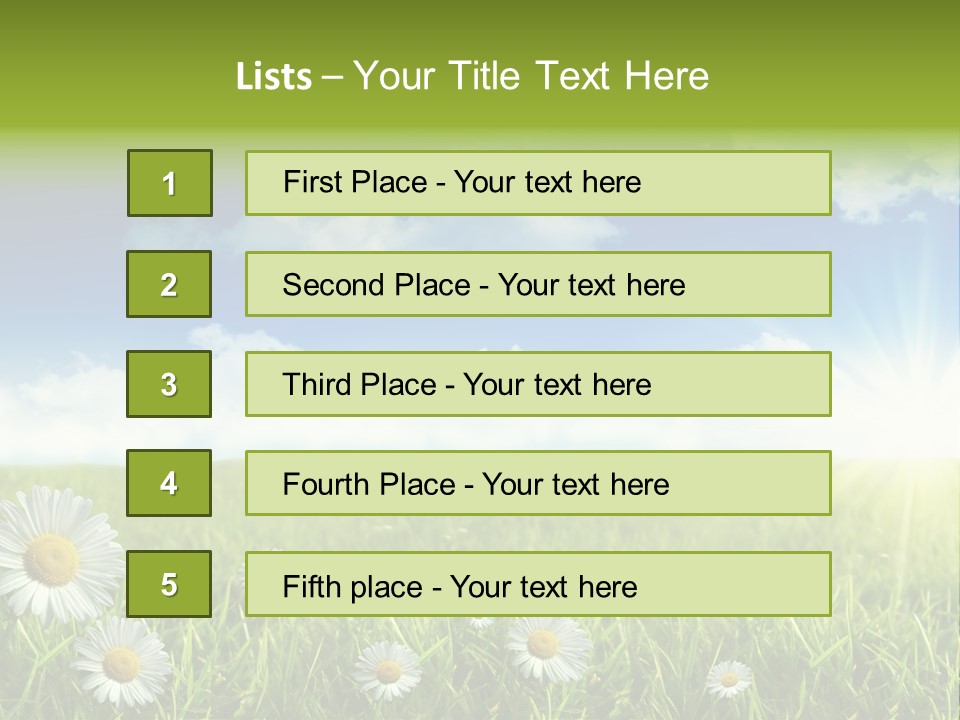
Task: Click the "Fourth Place" text box
Action: pyautogui.click(x=538, y=484)
